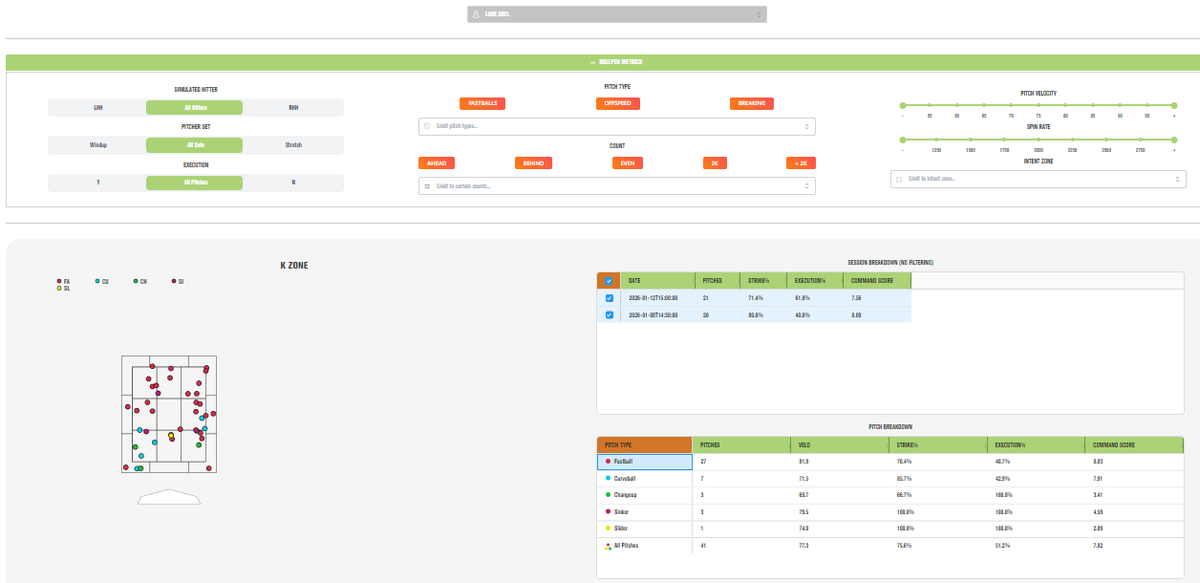Toggle the select-all sessions checkbox
Image resolution: width=1200 pixels, height=583 pixels.
click(609, 281)
